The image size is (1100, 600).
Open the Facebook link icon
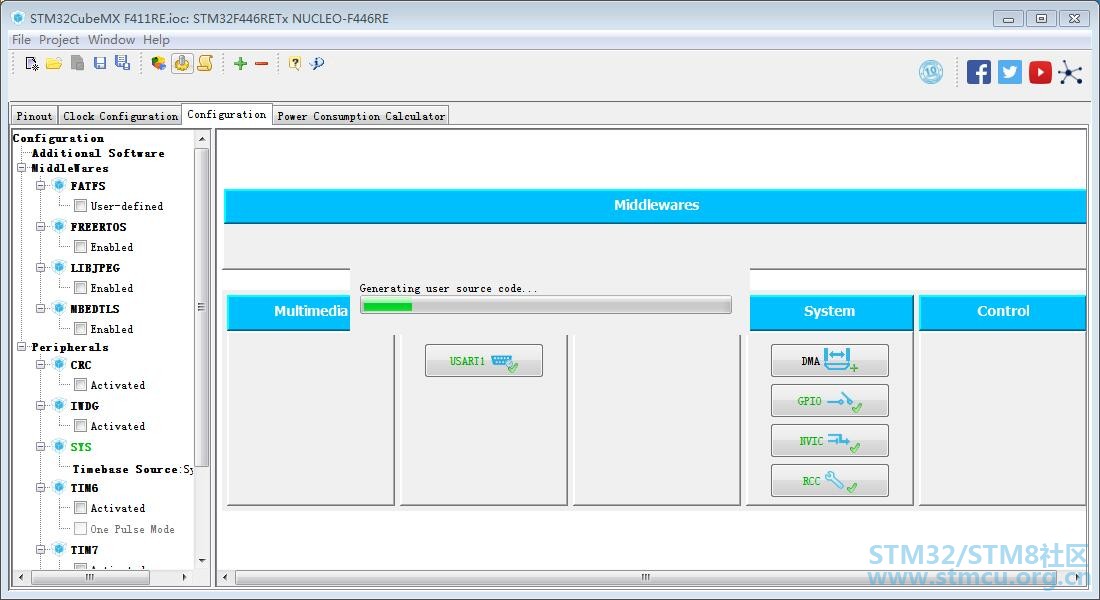point(979,72)
